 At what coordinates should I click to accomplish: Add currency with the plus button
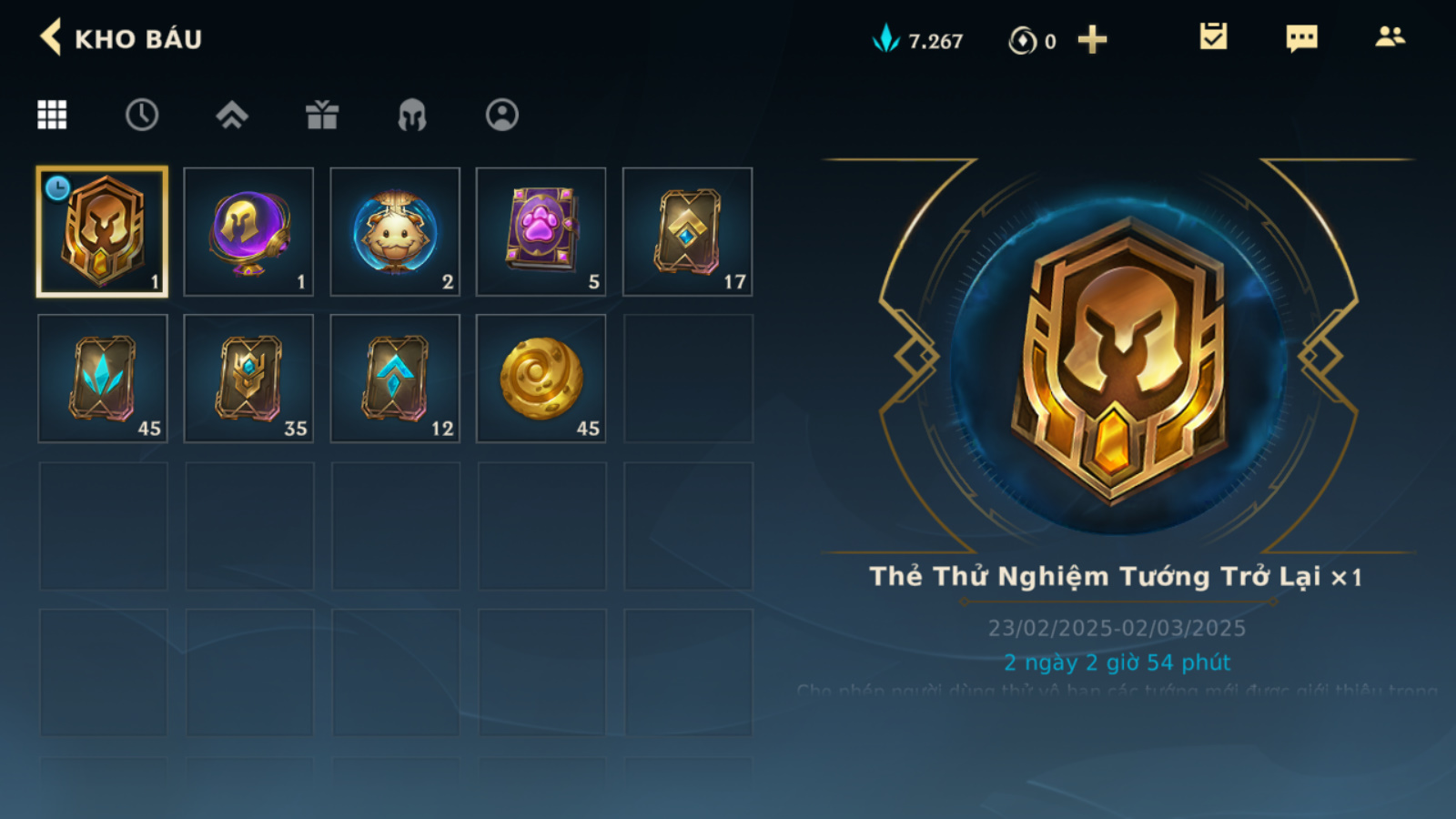1092,40
